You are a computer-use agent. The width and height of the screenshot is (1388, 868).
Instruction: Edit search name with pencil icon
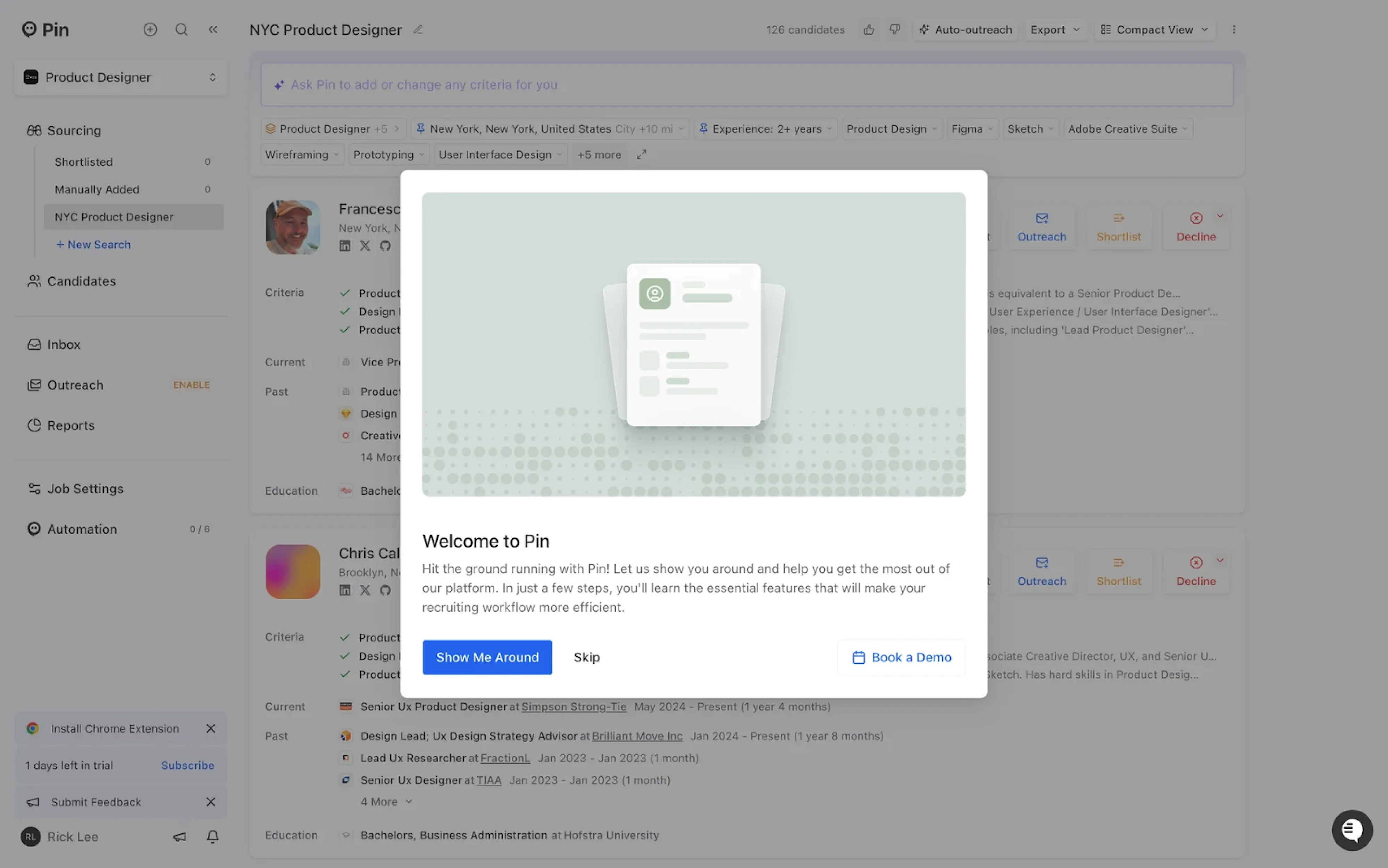(x=418, y=29)
